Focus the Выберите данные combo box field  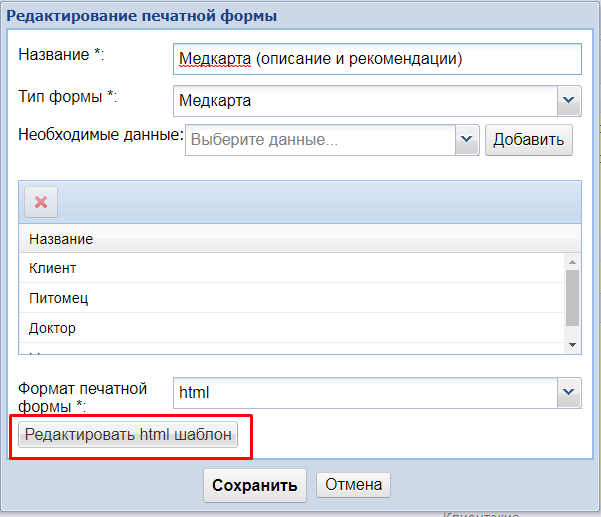[320, 140]
